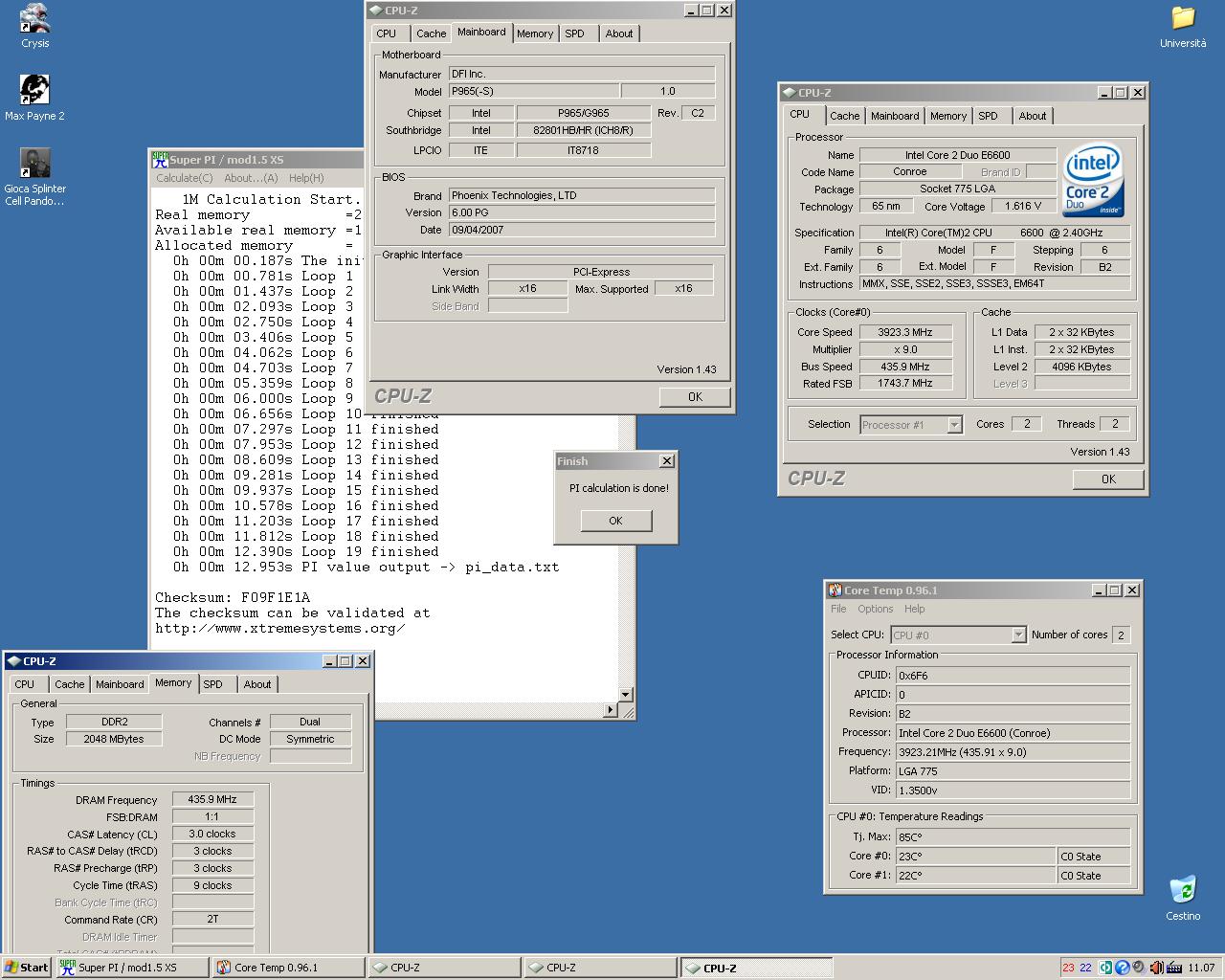1225x980 pixels.
Task: Click the Core Temp title bar icon
Action: pos(835,590)
